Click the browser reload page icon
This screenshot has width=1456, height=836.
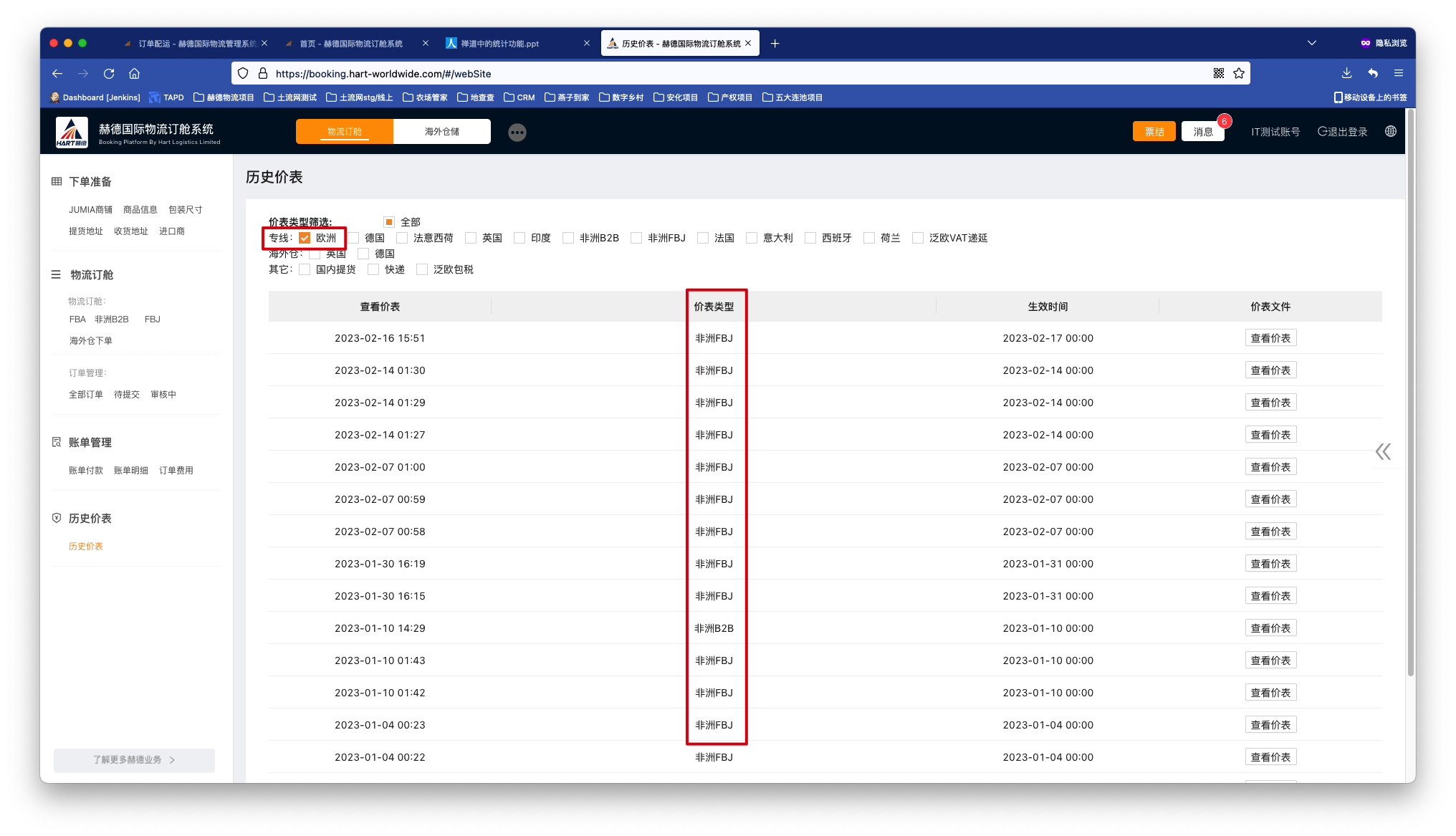click(x=109, y=74)
